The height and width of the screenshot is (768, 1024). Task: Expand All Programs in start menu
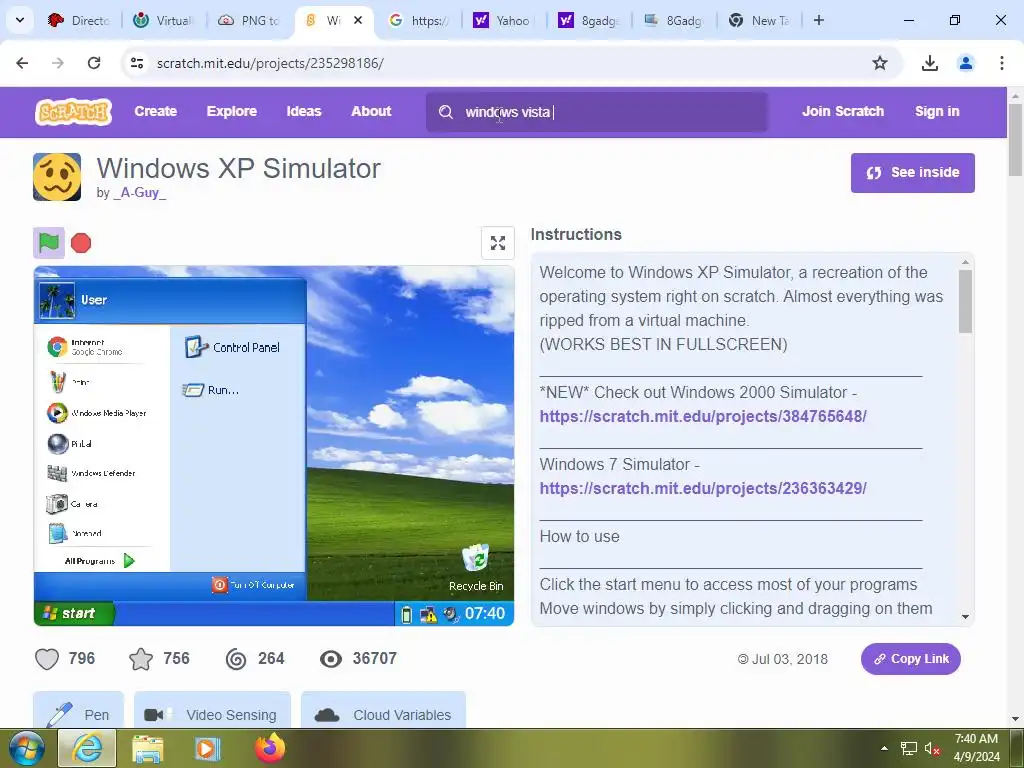pyautogui.click(x=99, y=560)
